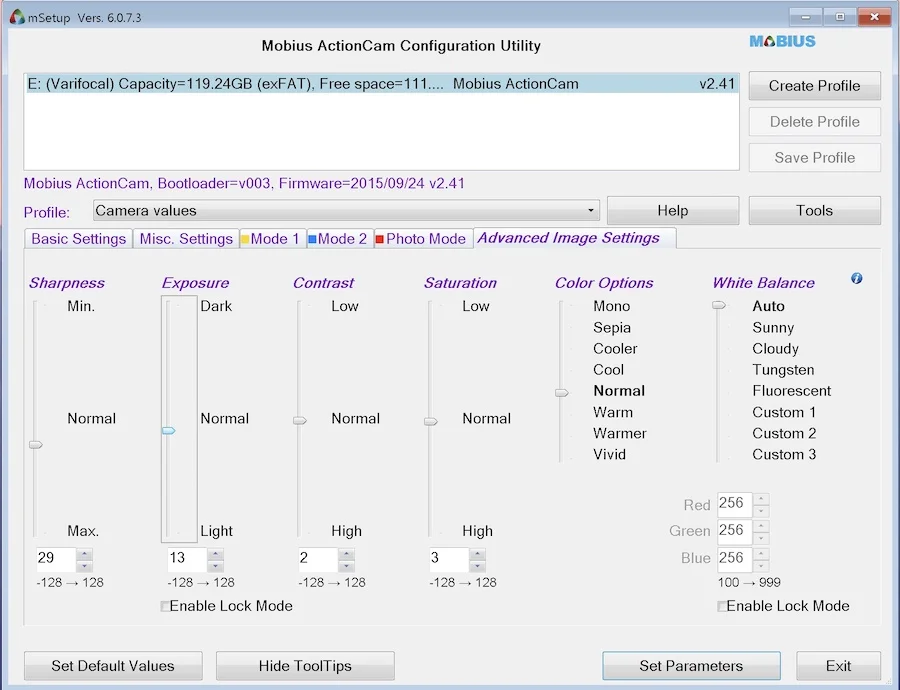Increase Contrast value with up arrow
This screenshot has width=900, height=690.
(346, 554)
